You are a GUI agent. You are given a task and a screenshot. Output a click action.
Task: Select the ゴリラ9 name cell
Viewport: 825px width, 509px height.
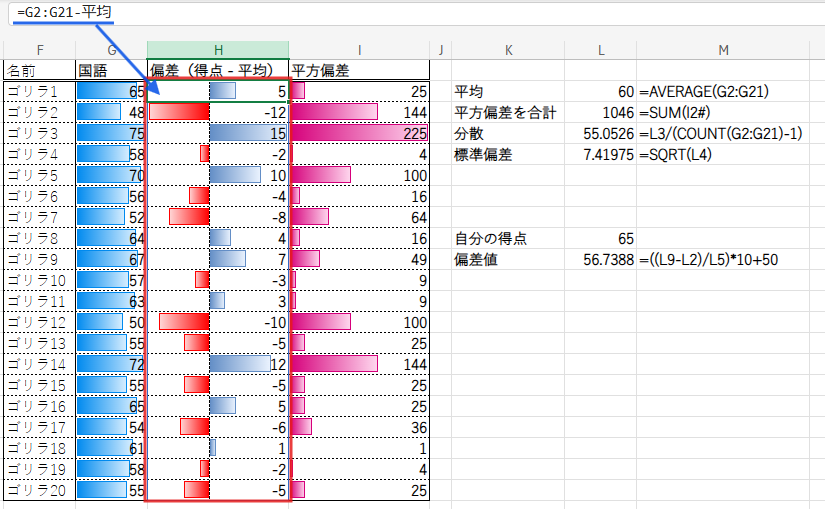[x=40, y=260]
